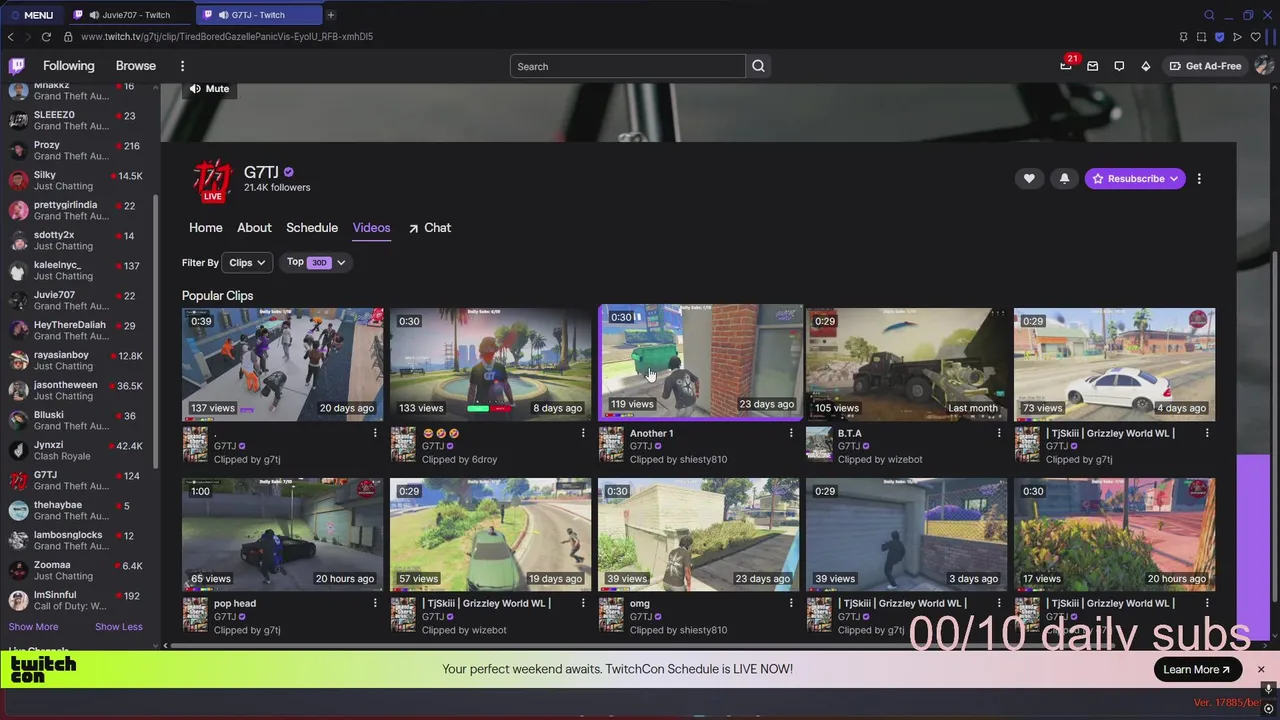1280x720 pixels.
Task: Click the Following nav link
Action: point(69,66)
